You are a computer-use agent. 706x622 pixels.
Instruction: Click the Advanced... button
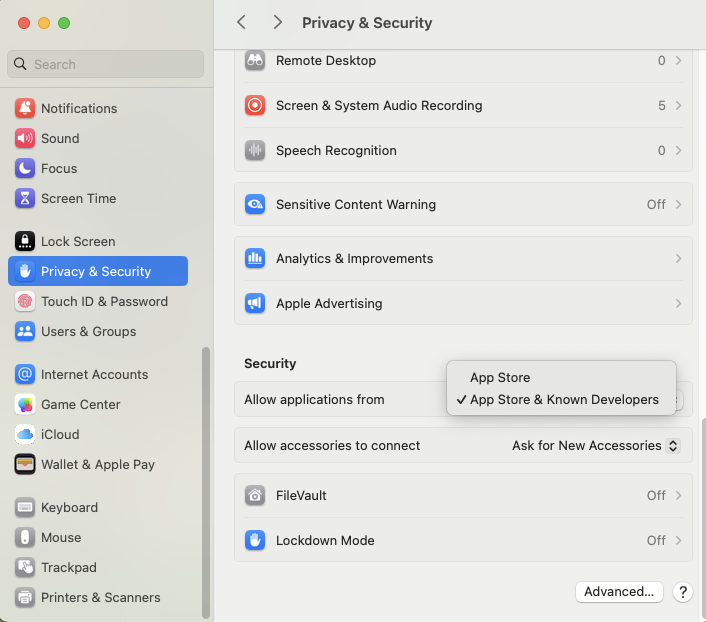(619, 591)
